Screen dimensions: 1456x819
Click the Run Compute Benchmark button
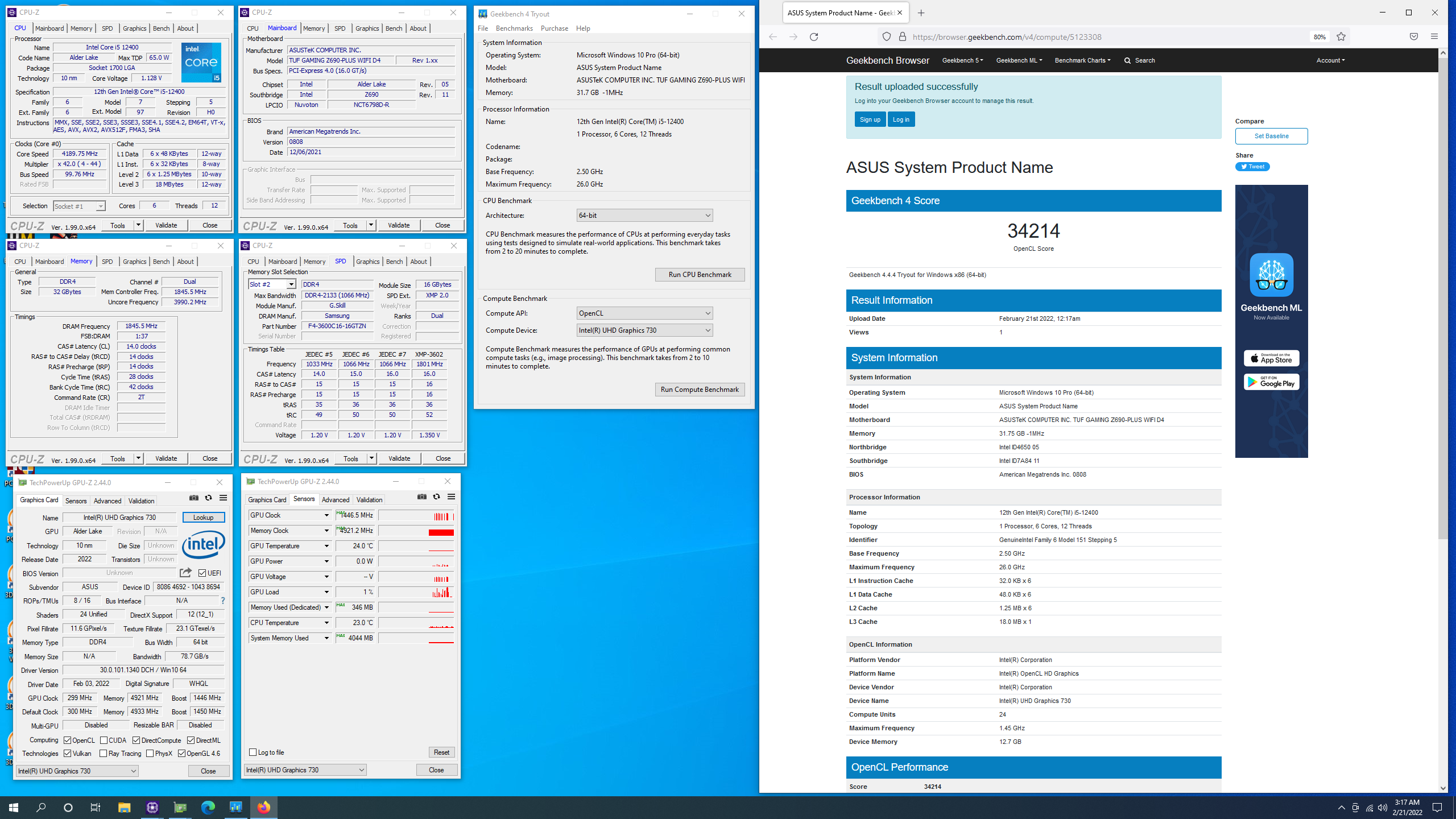700,390
